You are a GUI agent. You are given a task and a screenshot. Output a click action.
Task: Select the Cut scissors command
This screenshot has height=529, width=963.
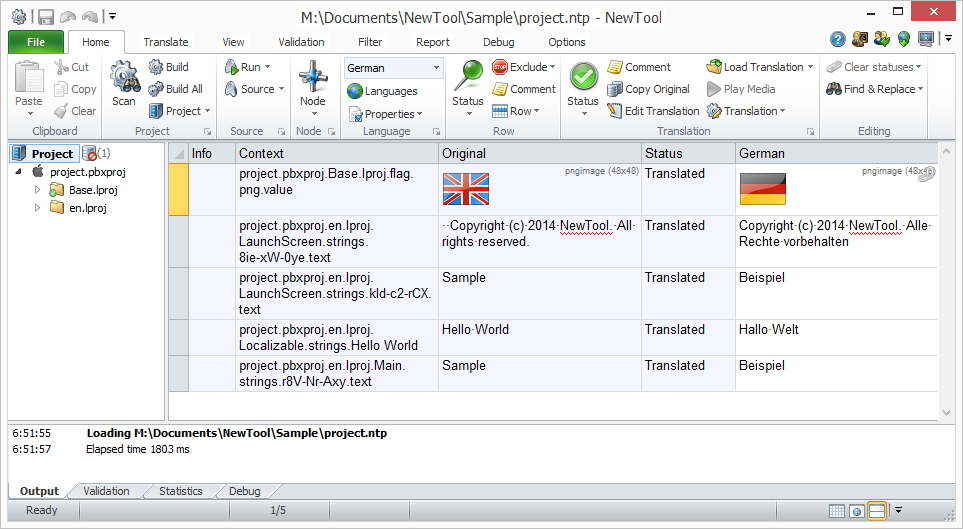click(72, 67)
